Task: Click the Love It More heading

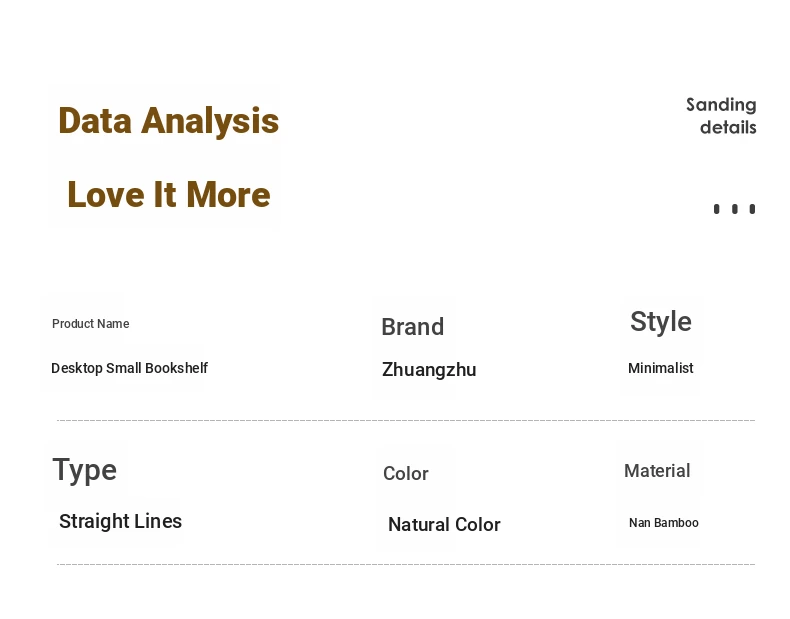Action: [x=169, y=194]
